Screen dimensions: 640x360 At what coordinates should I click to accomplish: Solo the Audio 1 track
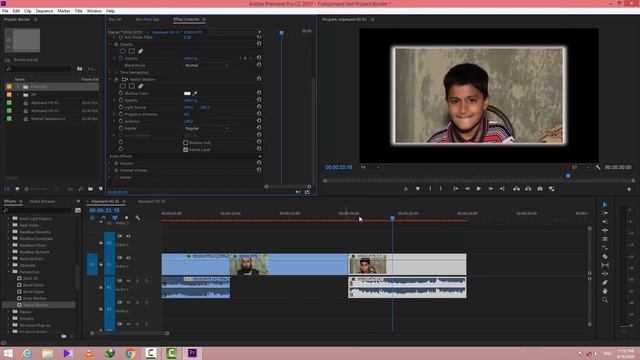[137, 280]
